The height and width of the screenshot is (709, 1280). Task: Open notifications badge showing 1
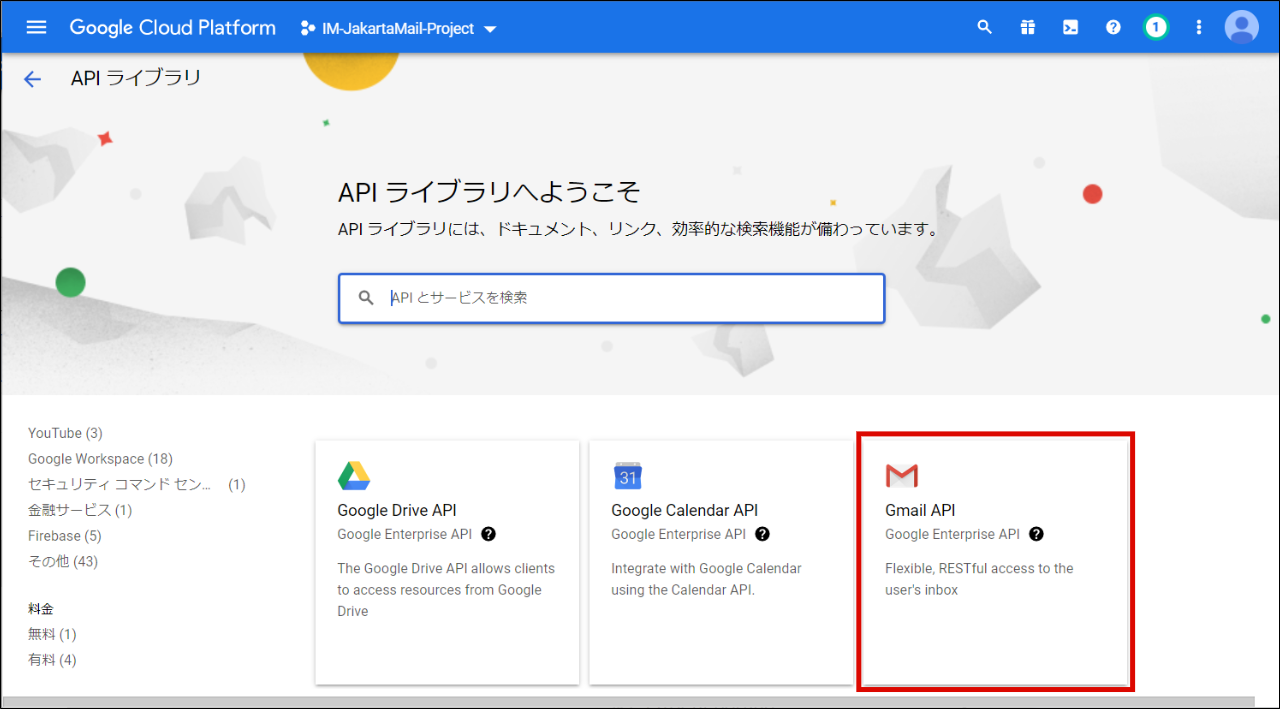[x=1156, y=27]
